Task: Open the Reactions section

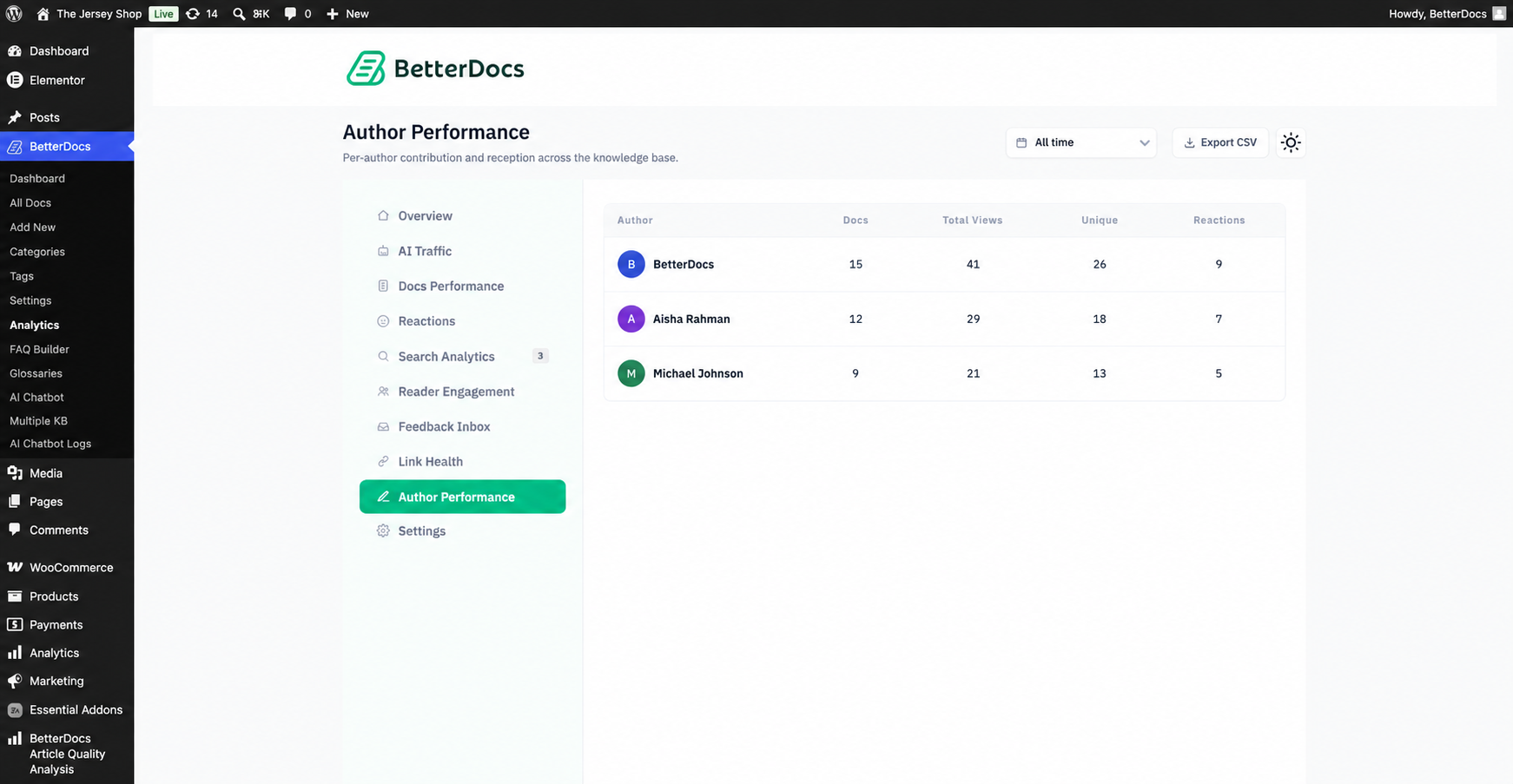Action: 462,321
